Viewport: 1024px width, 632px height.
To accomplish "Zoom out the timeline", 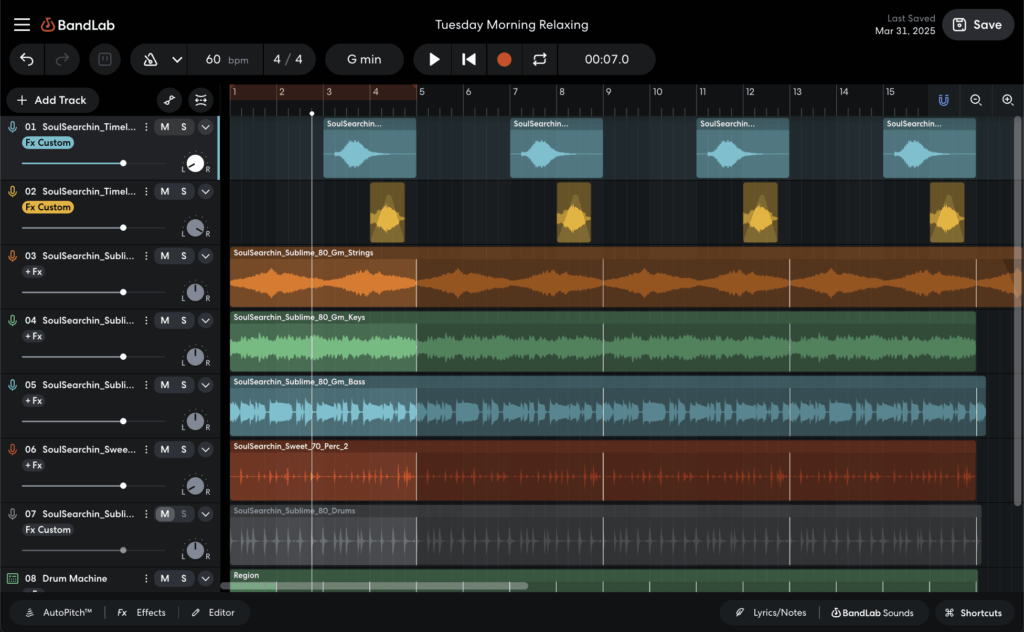I will click(x=976, y=100).
